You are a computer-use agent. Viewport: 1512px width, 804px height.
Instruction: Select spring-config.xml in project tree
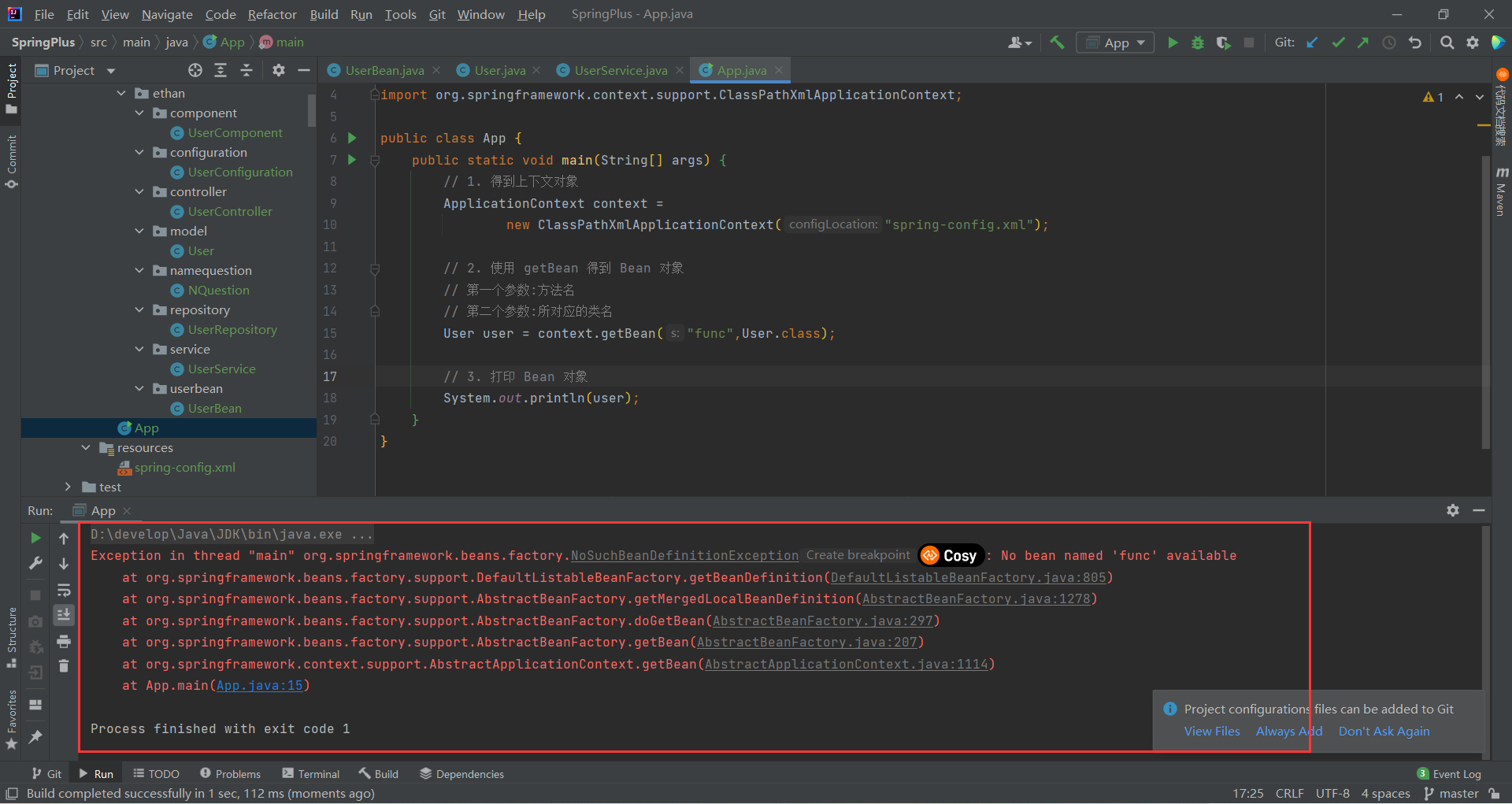pyautogui.click(x=184, y=467)
